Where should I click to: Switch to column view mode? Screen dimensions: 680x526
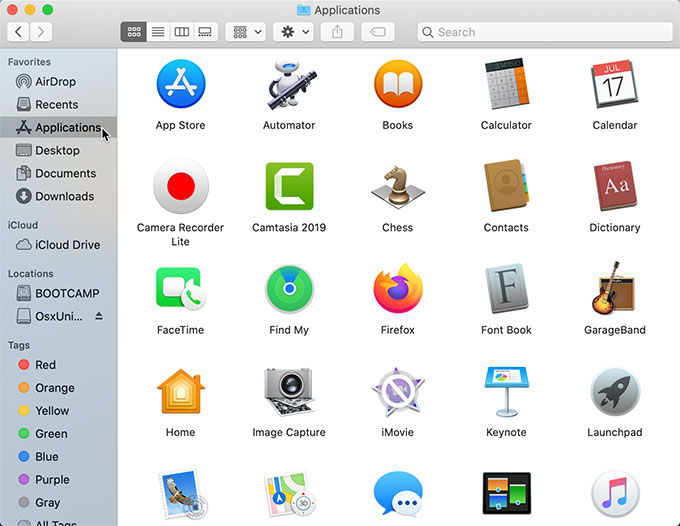(x=182, y=32)
